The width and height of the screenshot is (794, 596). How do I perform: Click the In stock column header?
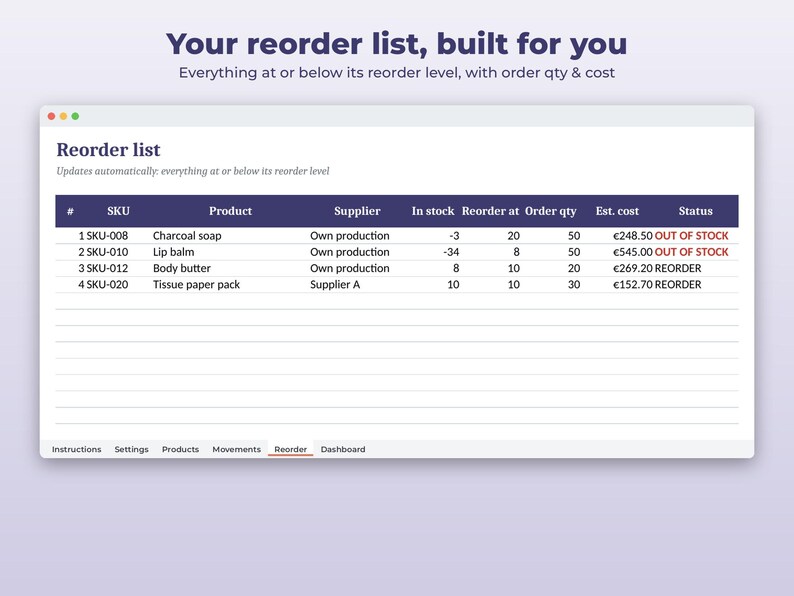click(x=433, y=211)
